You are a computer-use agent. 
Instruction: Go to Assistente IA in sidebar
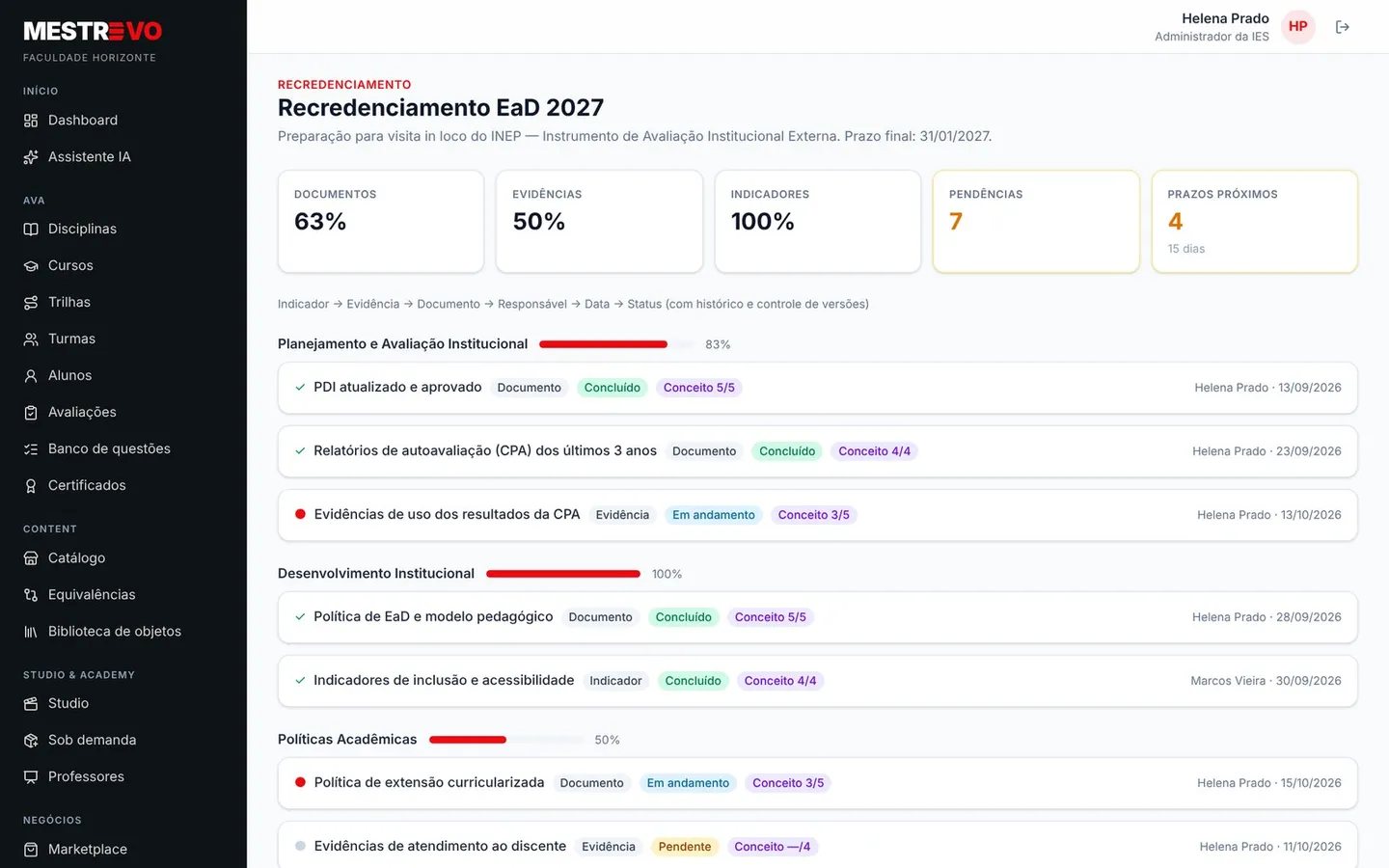pos(123,157)
